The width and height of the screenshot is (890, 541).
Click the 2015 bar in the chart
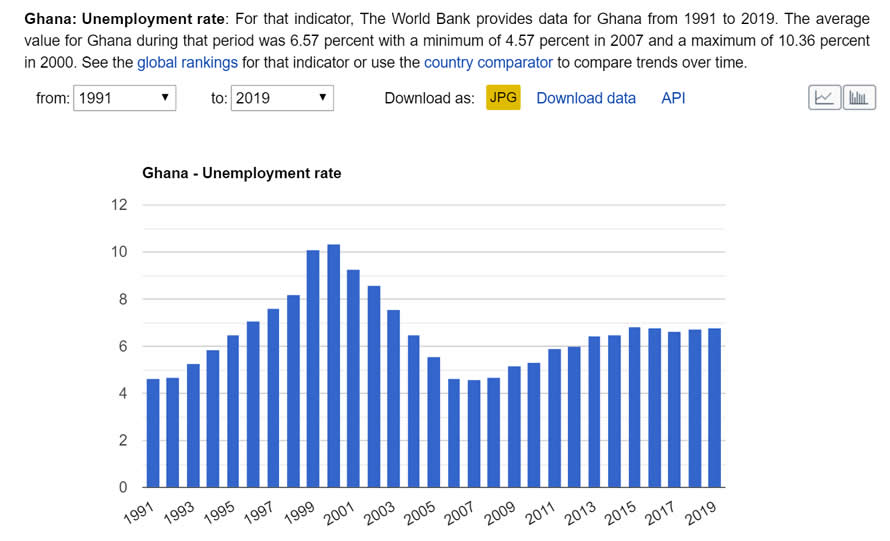(x=634, y=407)
